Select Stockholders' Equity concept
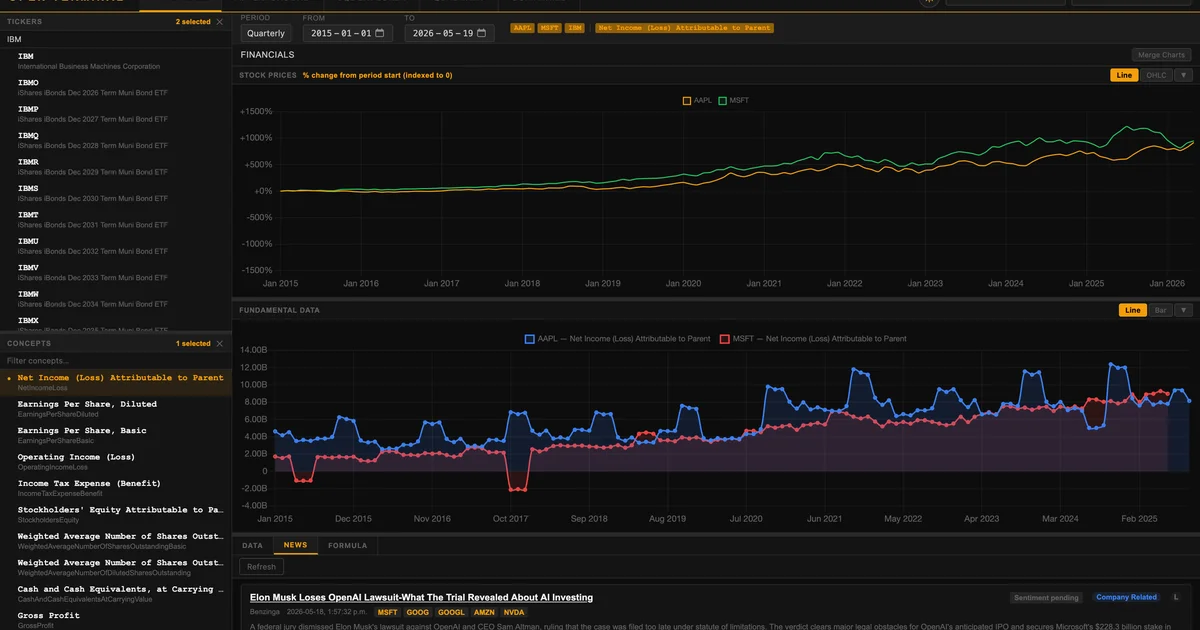Image resolution: width=1200 pixels, height=630 pixels. click(116, 514)
